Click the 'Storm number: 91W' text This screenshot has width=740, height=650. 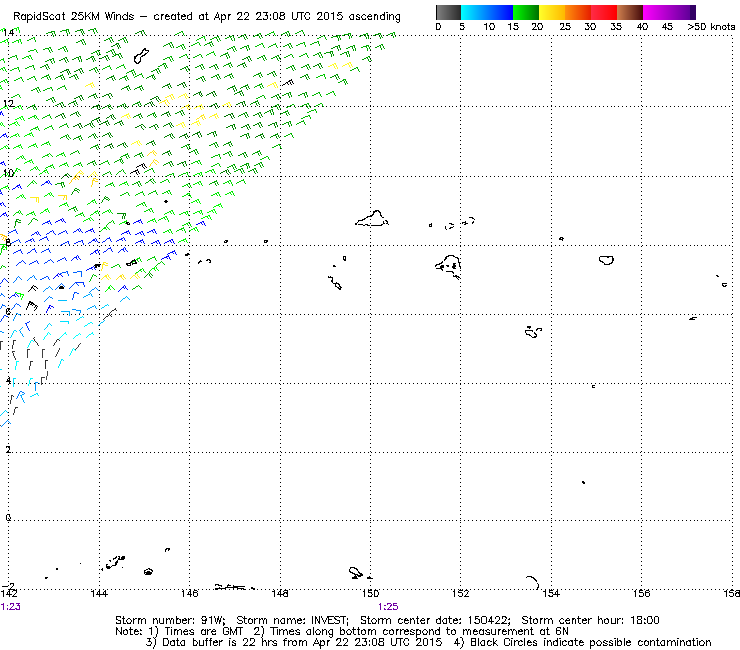coord(170,620)
